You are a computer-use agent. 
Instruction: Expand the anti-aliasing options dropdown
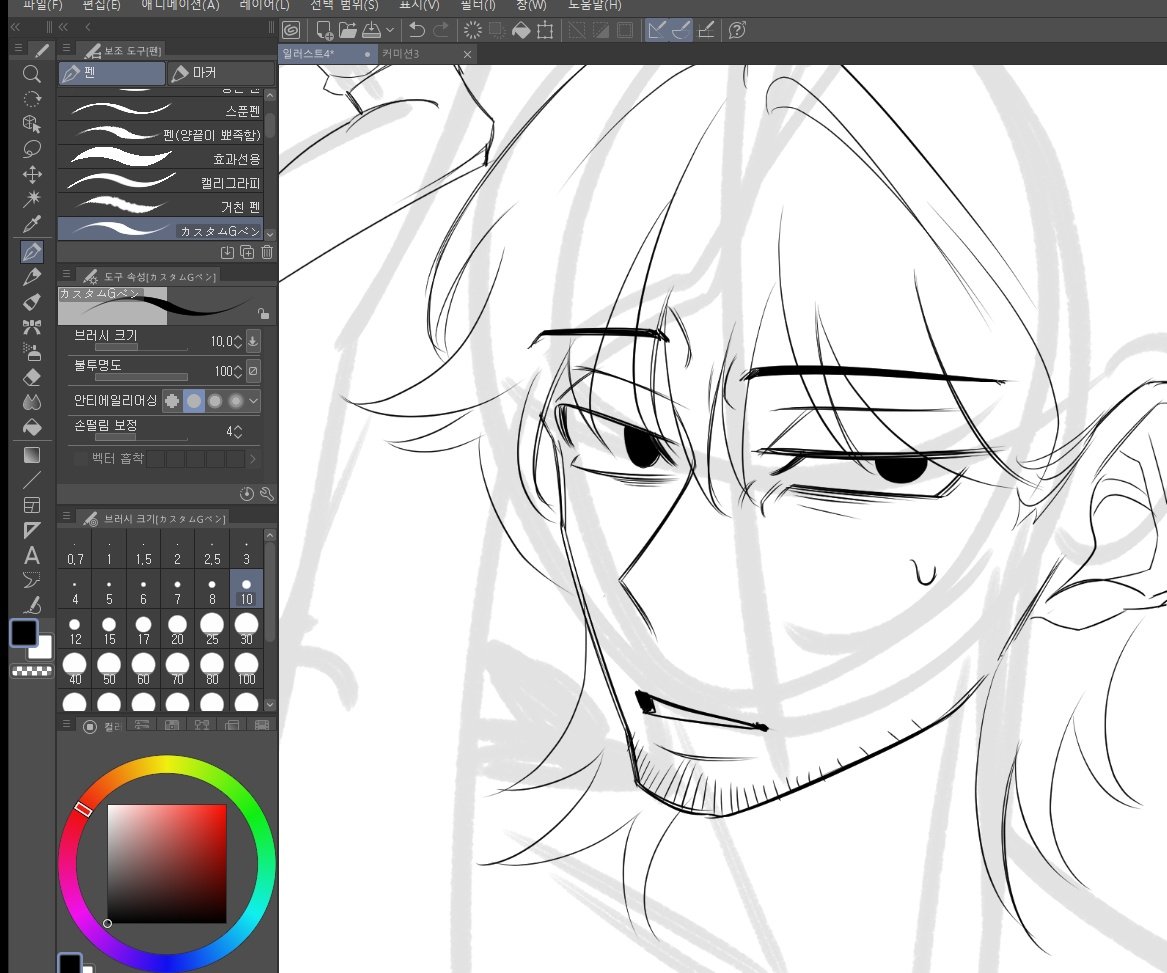254,401
